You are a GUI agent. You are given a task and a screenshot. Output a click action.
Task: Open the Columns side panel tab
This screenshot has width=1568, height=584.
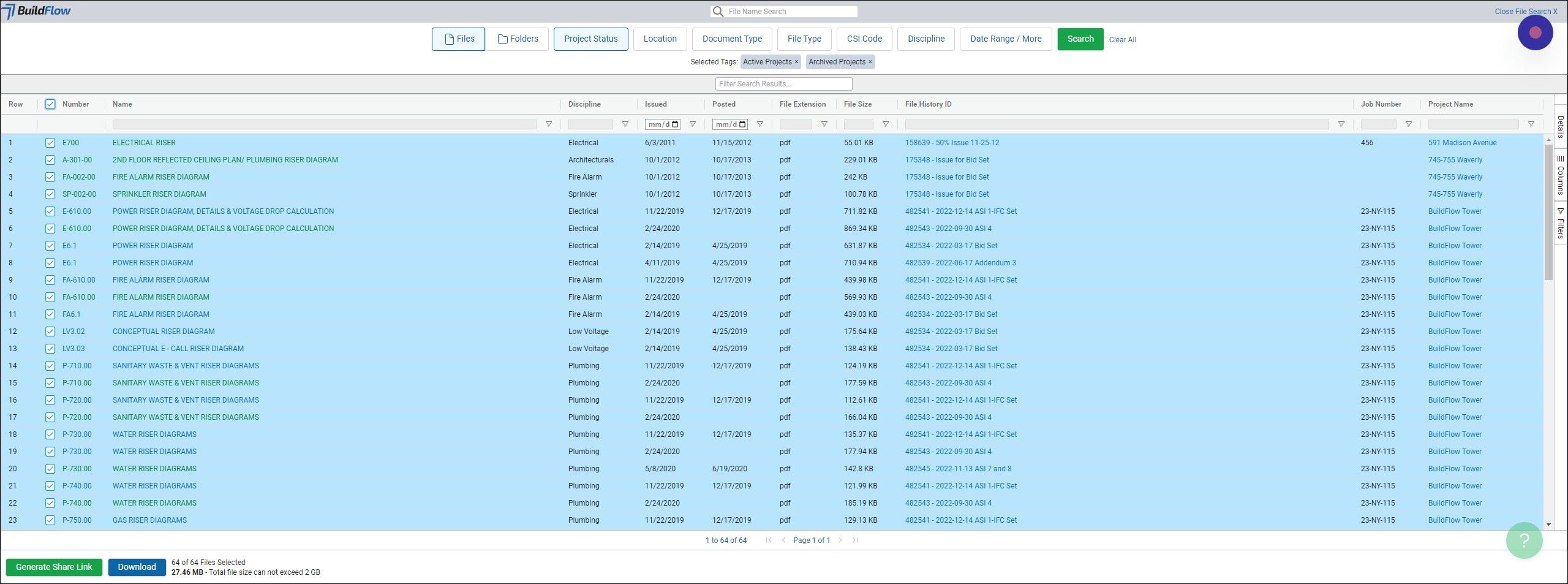(x=1560, y=175)
